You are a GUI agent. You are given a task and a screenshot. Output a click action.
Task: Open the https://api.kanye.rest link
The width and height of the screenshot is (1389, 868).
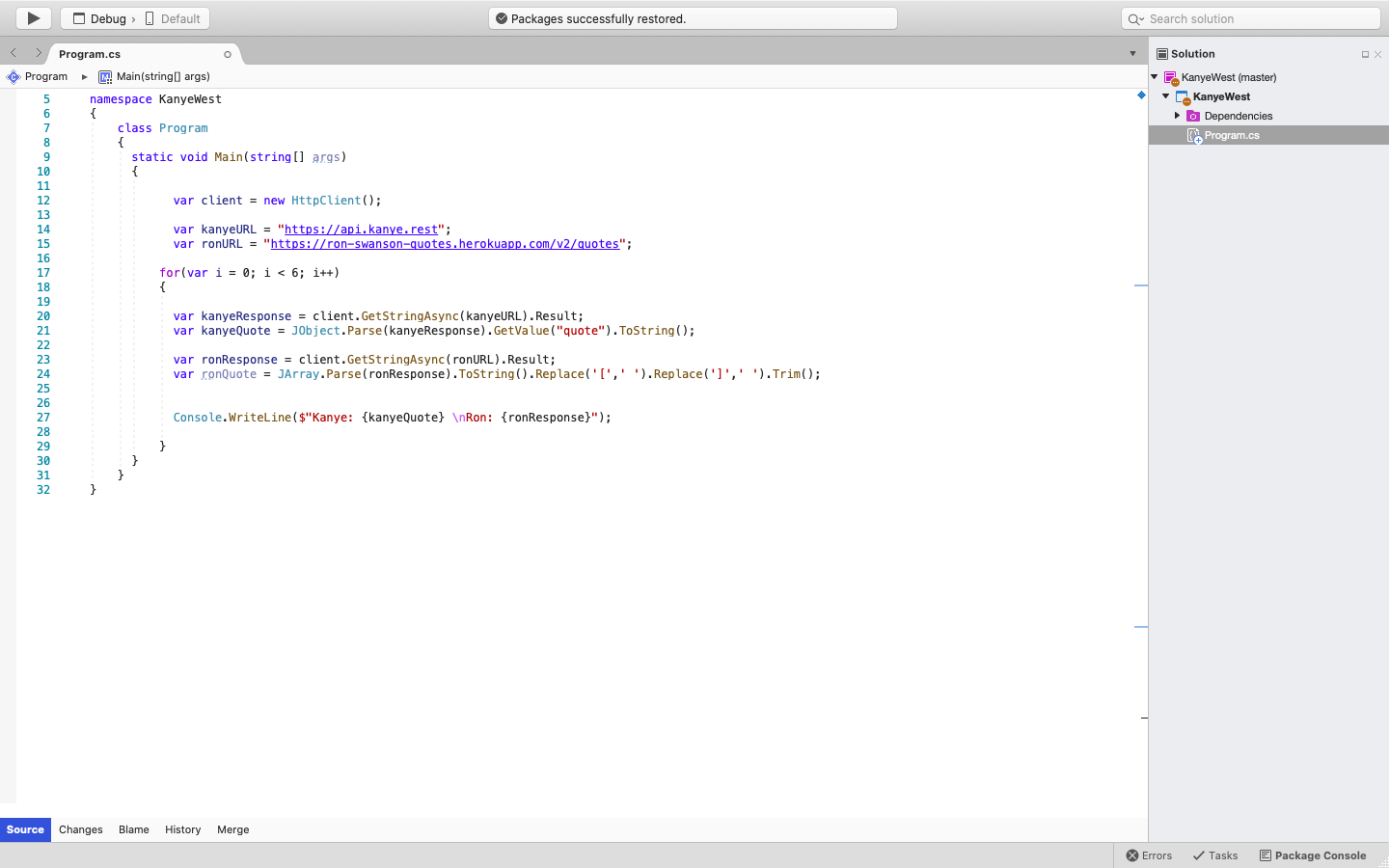click(x=361, y=230)
